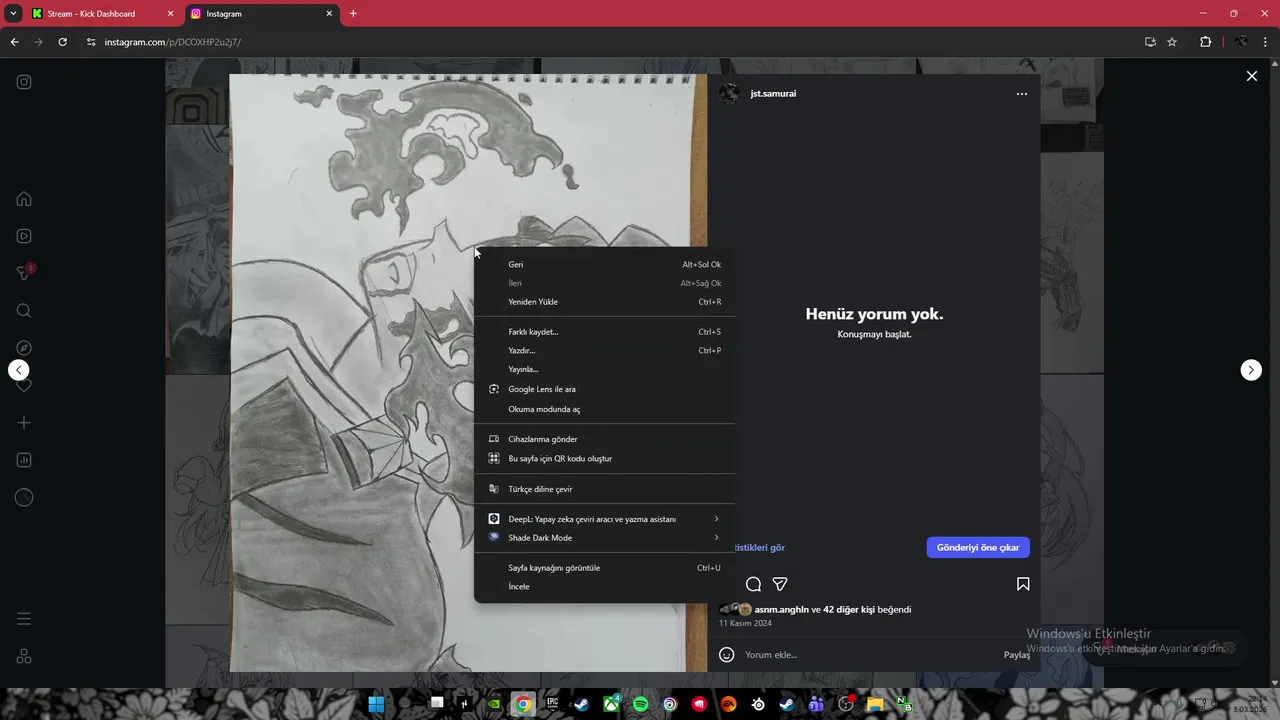
Task: Open the Windows Start menu
Action: click(376, 704)
